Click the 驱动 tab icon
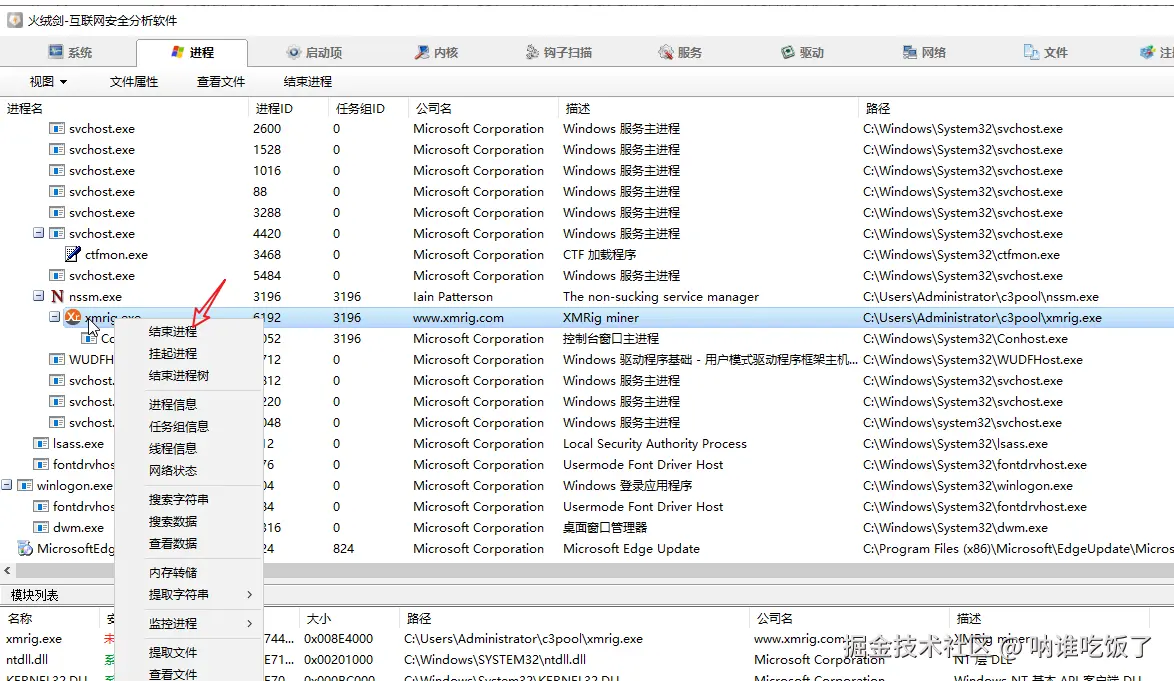 (x=788, y=52)
